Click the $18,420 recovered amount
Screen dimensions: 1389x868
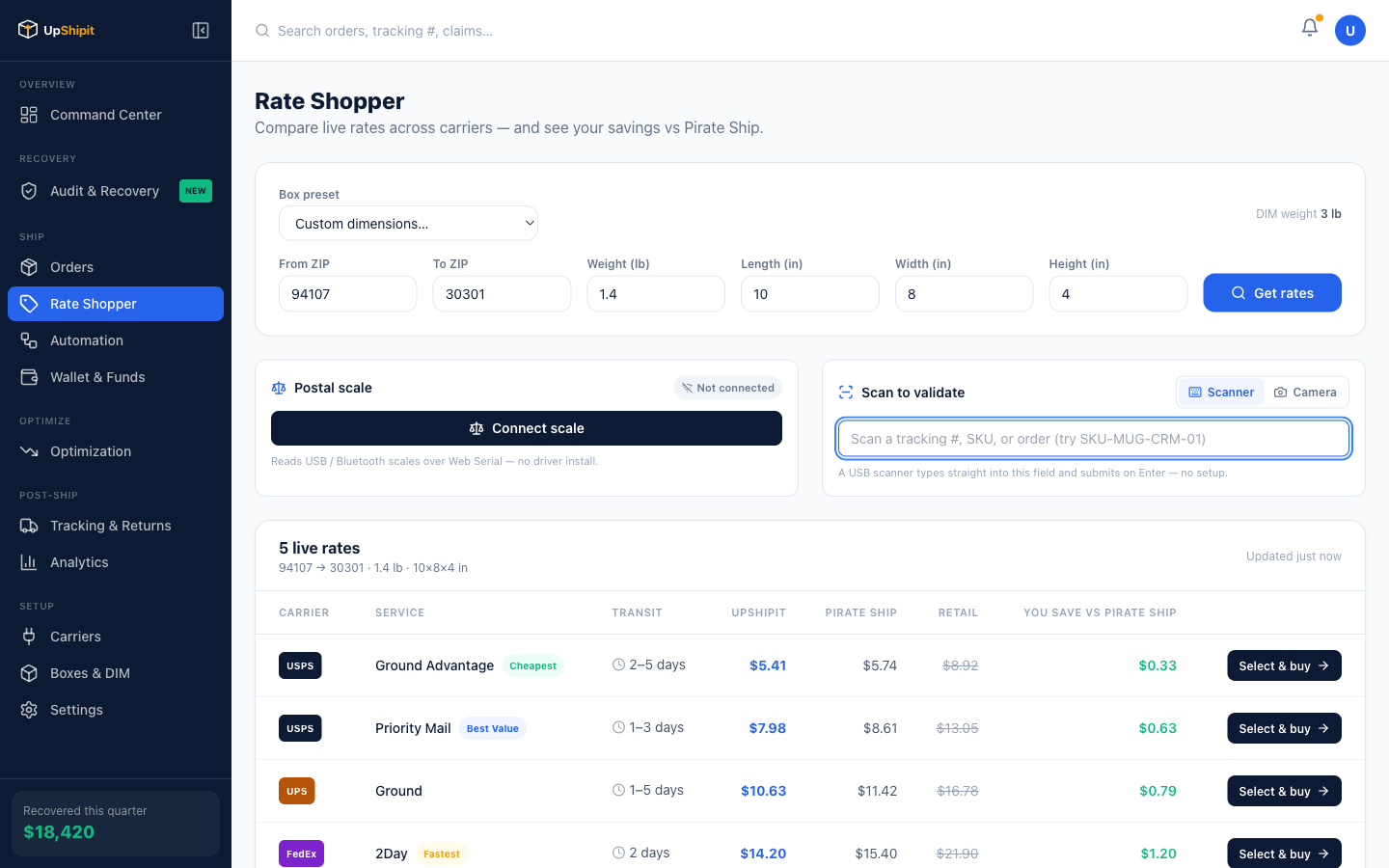click(x=59, y=832)
